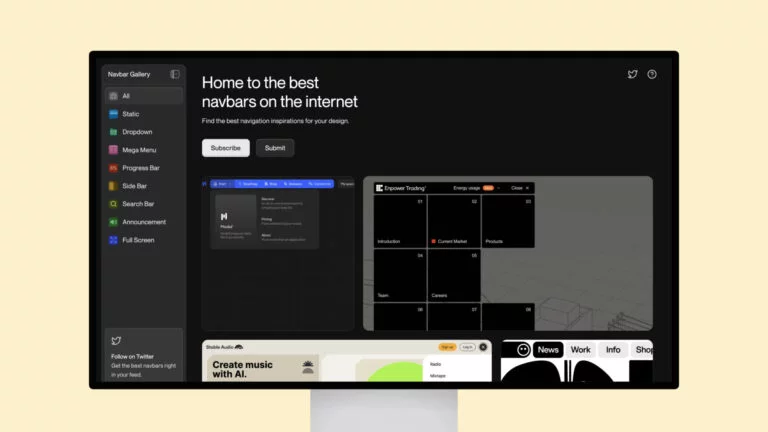Click Follow on Twitter card
Screen dimensions: 768x432
click(144, 358)
